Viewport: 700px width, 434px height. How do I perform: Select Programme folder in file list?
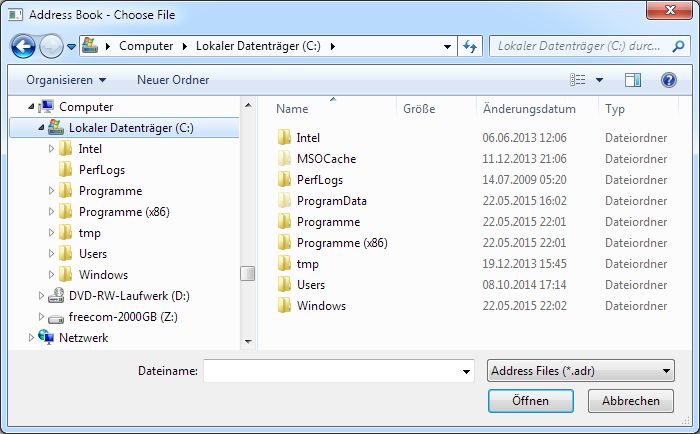pyautogui.click(x=328, y=221)
